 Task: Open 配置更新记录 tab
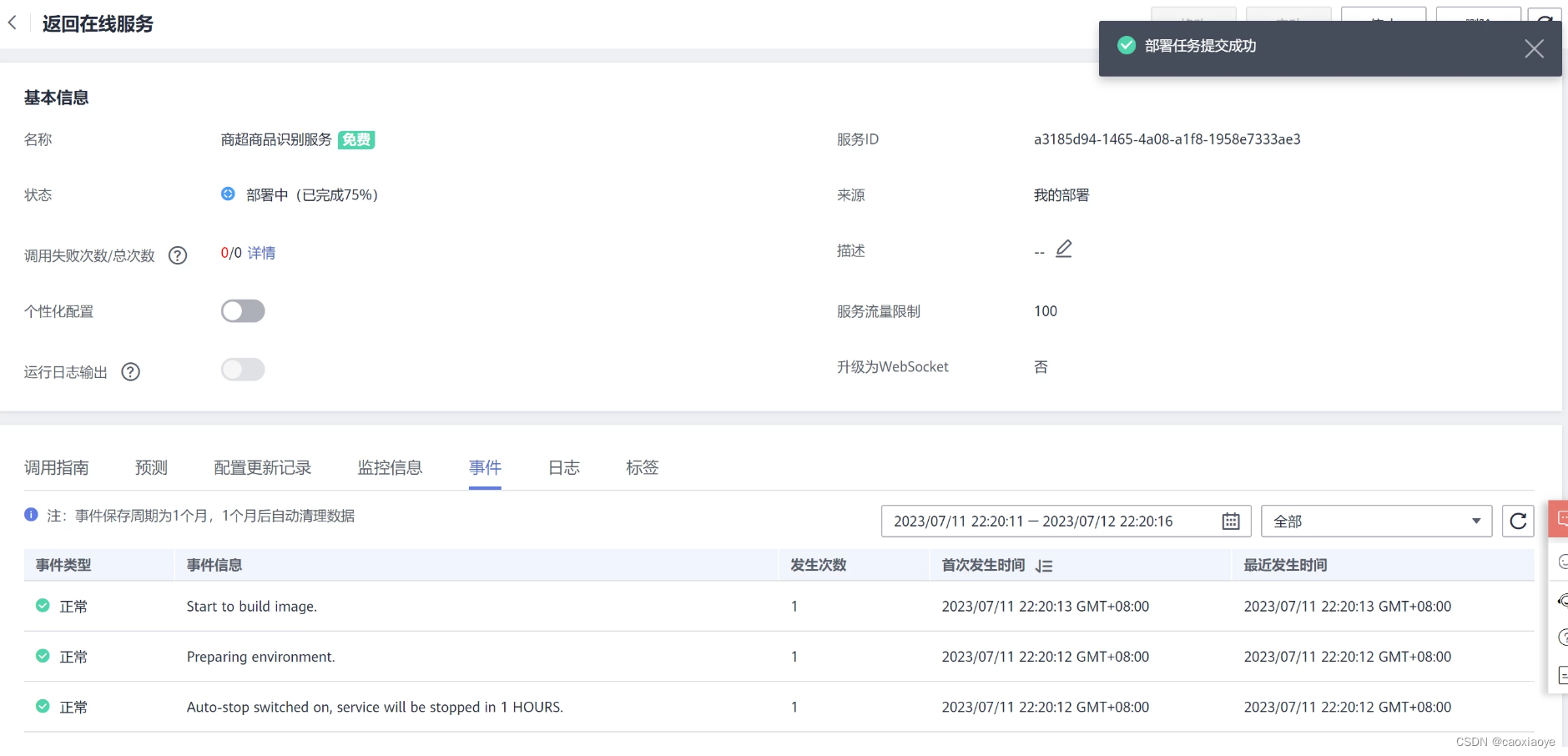pyautogui.click(x=263, y=467)
